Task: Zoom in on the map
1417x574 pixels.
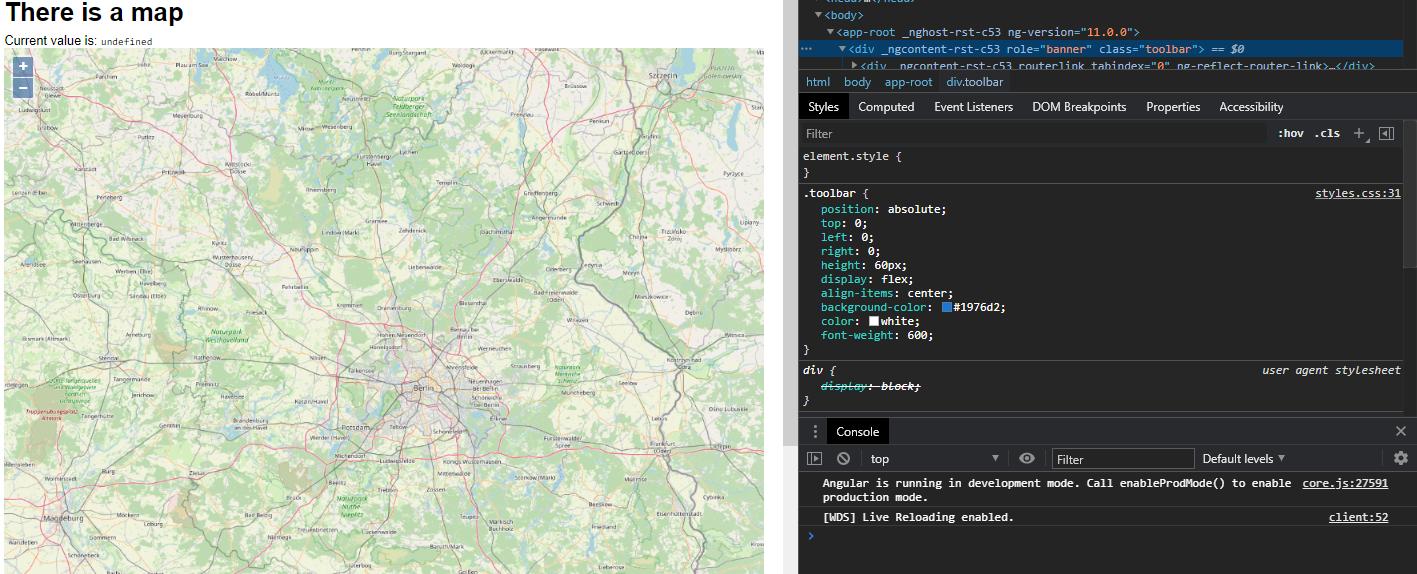Action: (x=23, y=67)
